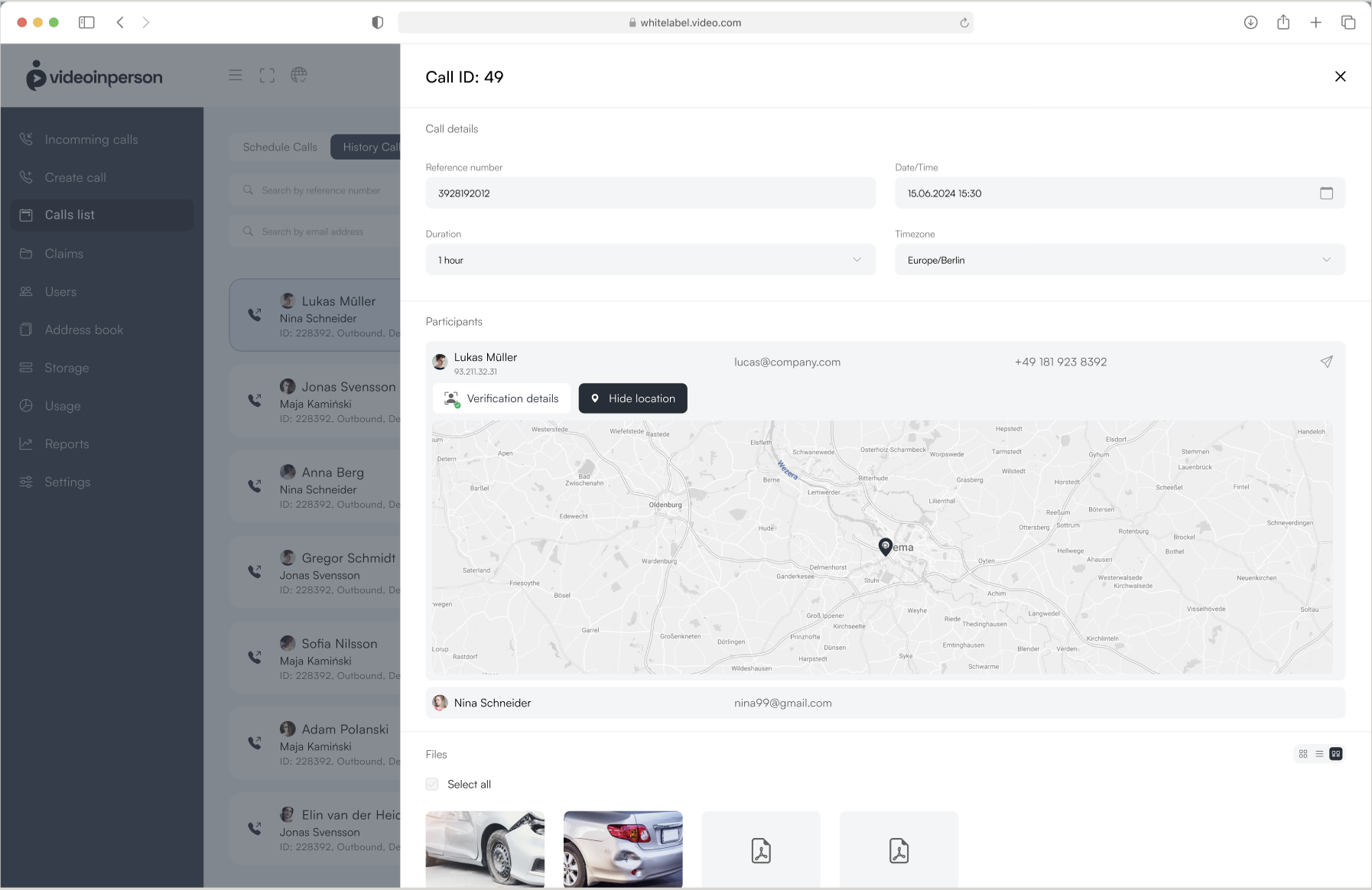1372x890 pixels.
Task: Toggle Safari sidebar icon
Action: [x=86, y=22]
